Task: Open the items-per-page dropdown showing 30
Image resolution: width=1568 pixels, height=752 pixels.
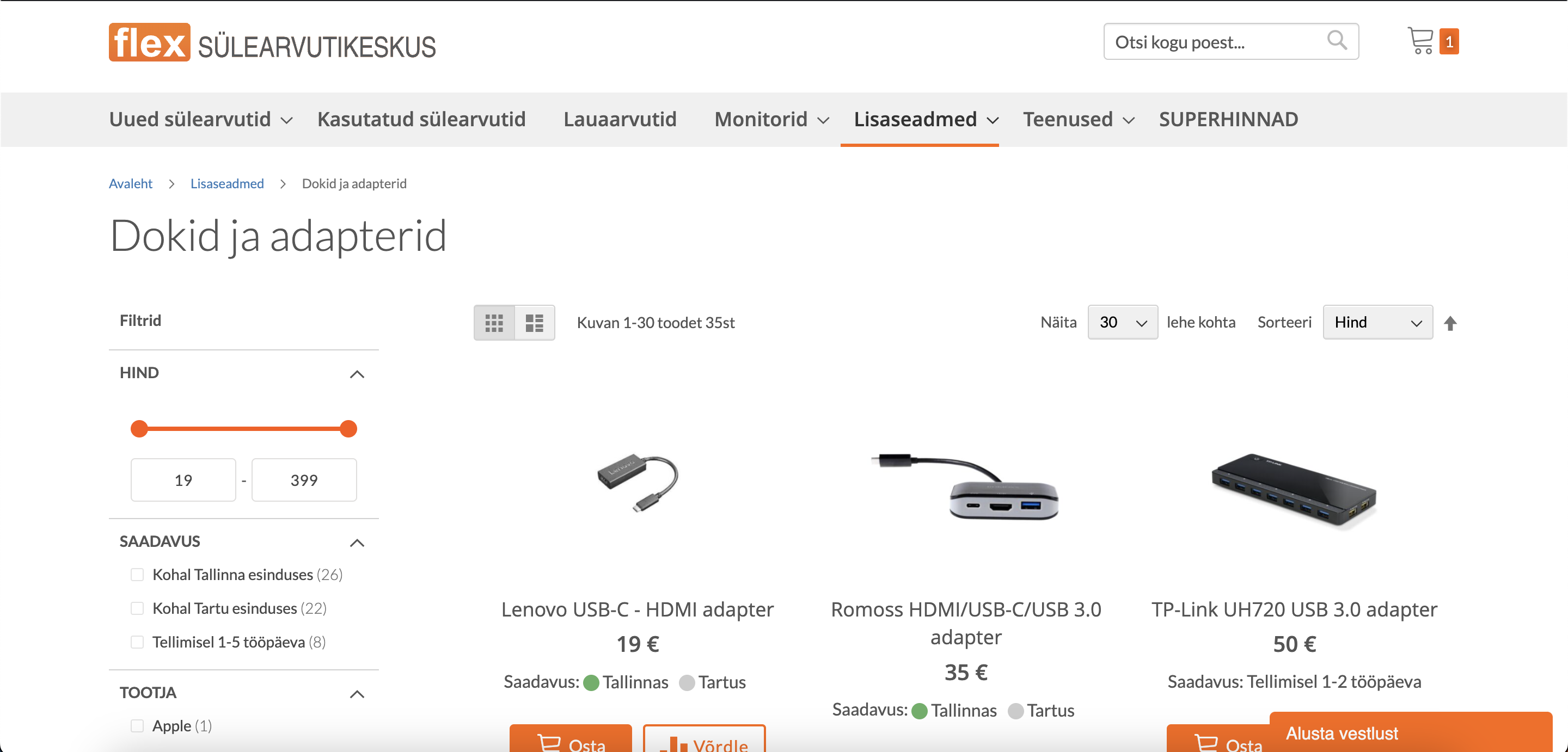Action: (x=1123, y=323)
